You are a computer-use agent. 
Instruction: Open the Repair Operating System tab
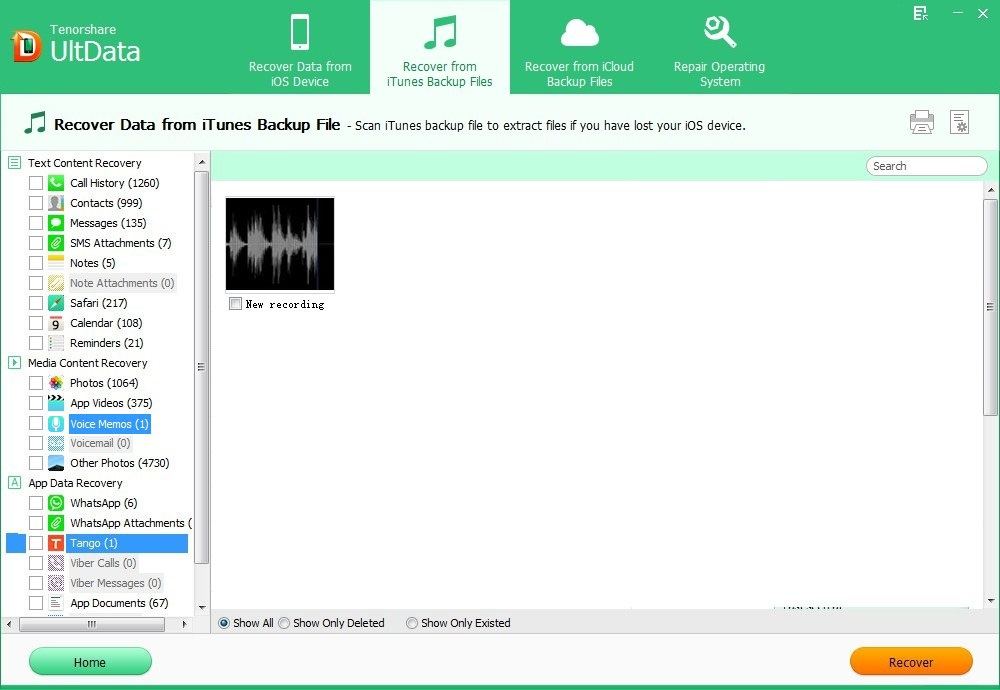(x=719, y=47)
